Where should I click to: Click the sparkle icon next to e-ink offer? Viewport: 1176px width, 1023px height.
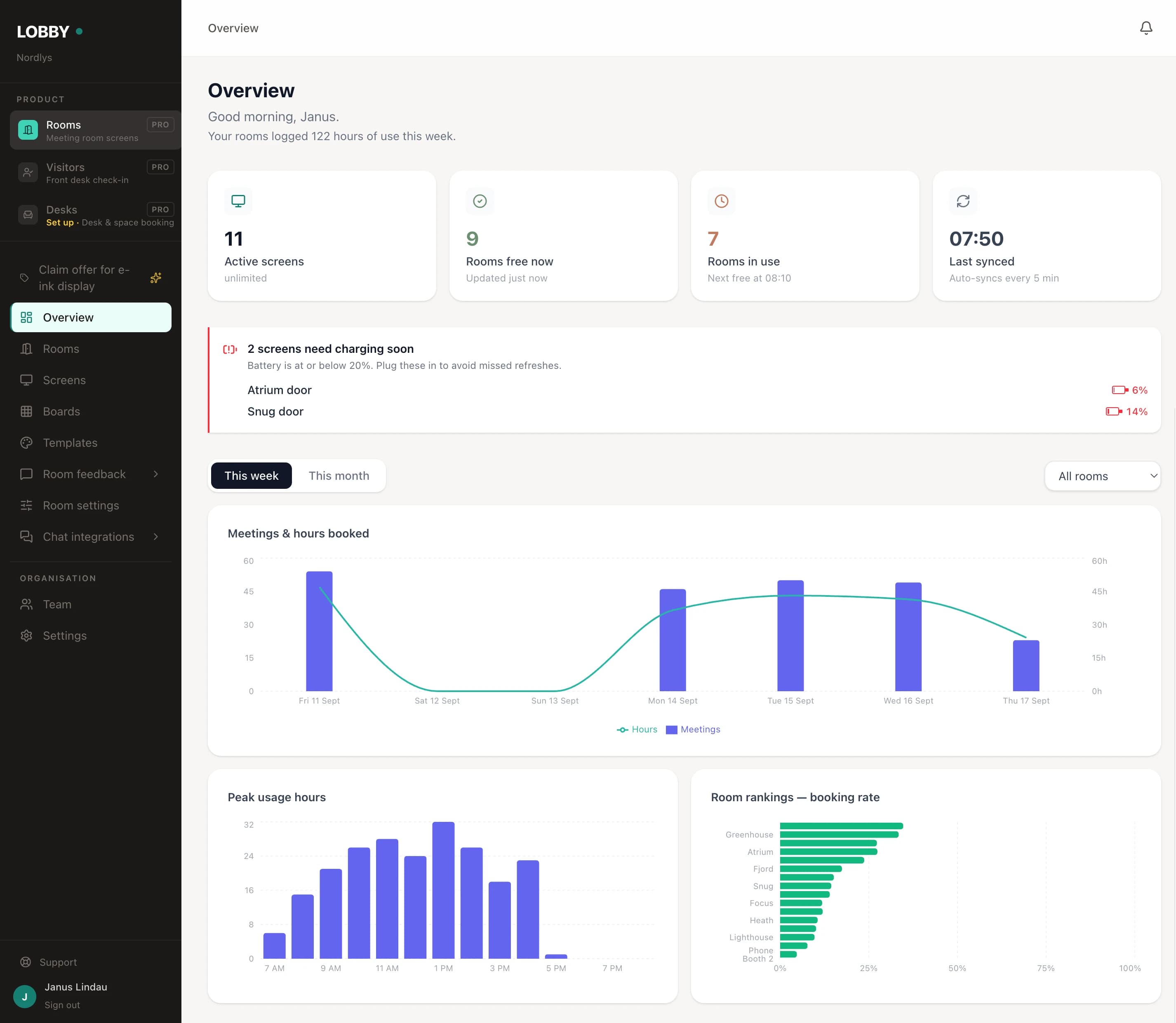(156, 278)
